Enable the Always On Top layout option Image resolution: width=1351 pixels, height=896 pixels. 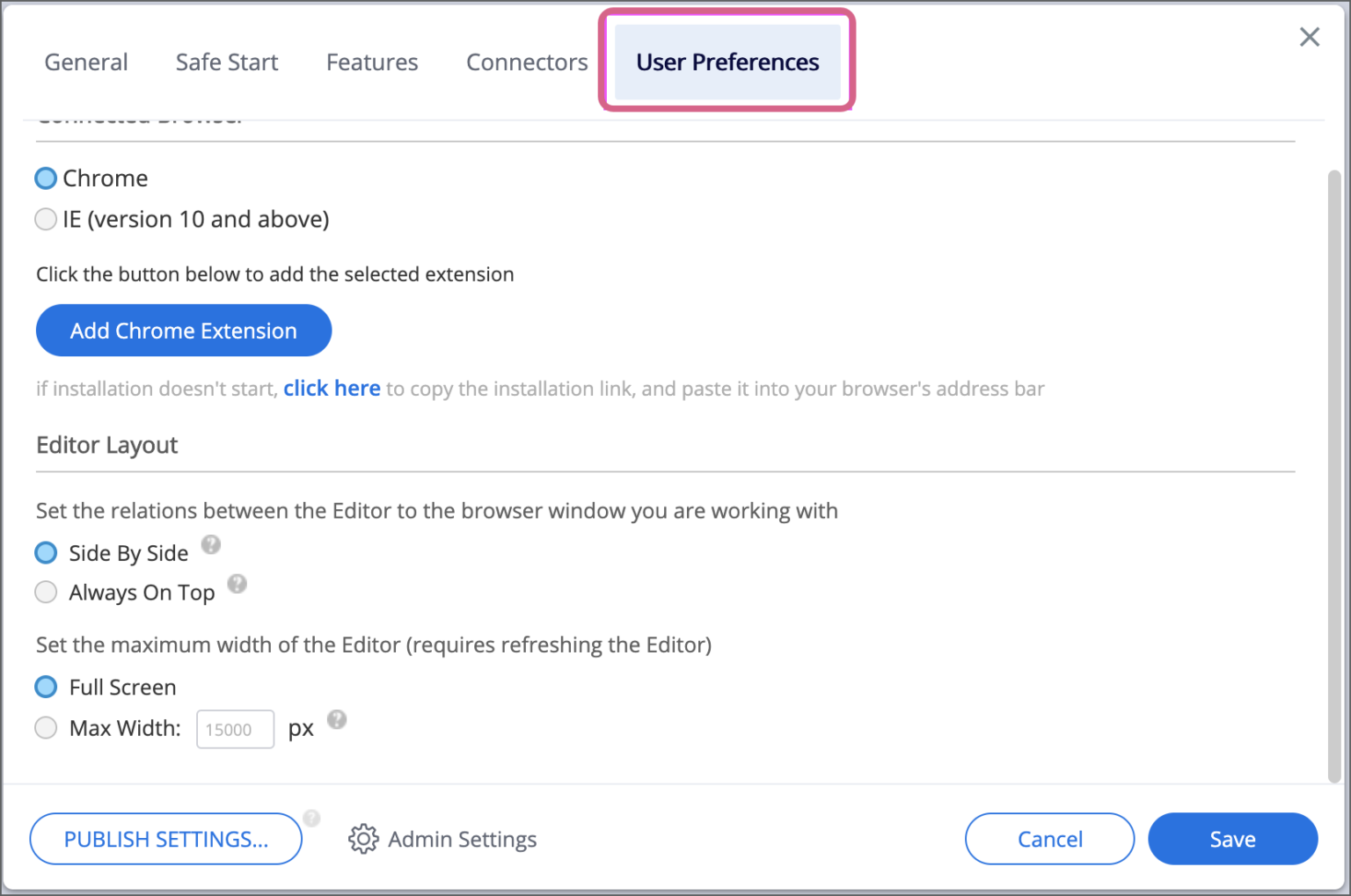pos(45,592)
